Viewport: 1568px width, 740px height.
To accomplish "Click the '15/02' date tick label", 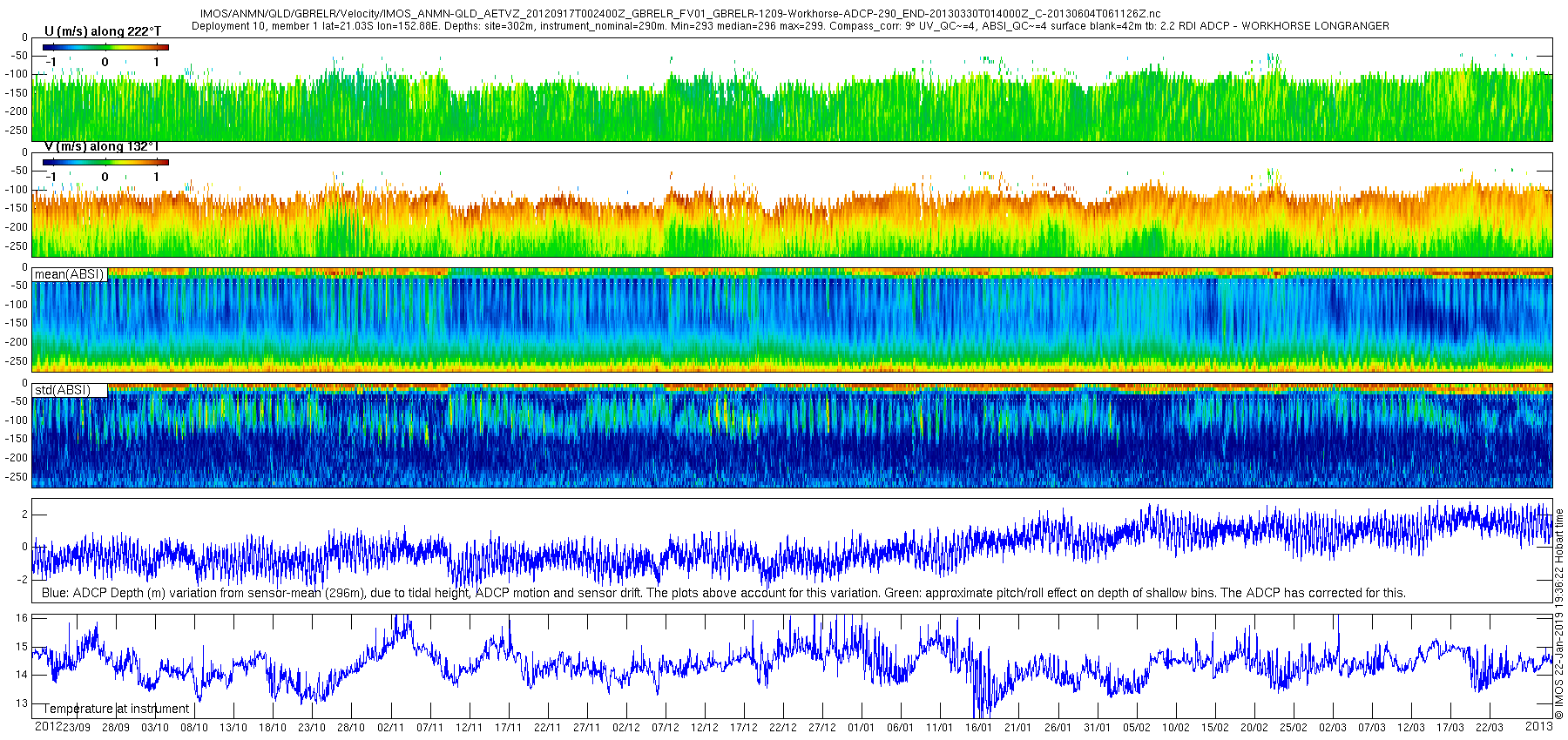I will click(x=1214, y=728).
